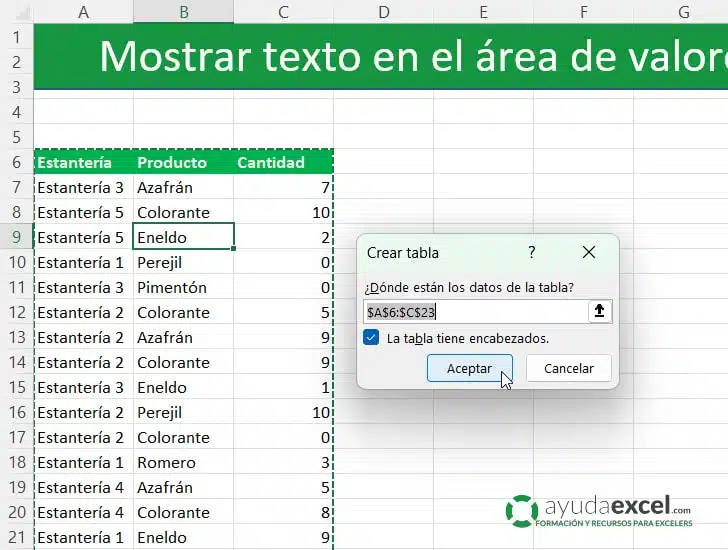This screenshot has width=728, height=550.
Task: Select column F header
Action: click(x=584, y=12)
